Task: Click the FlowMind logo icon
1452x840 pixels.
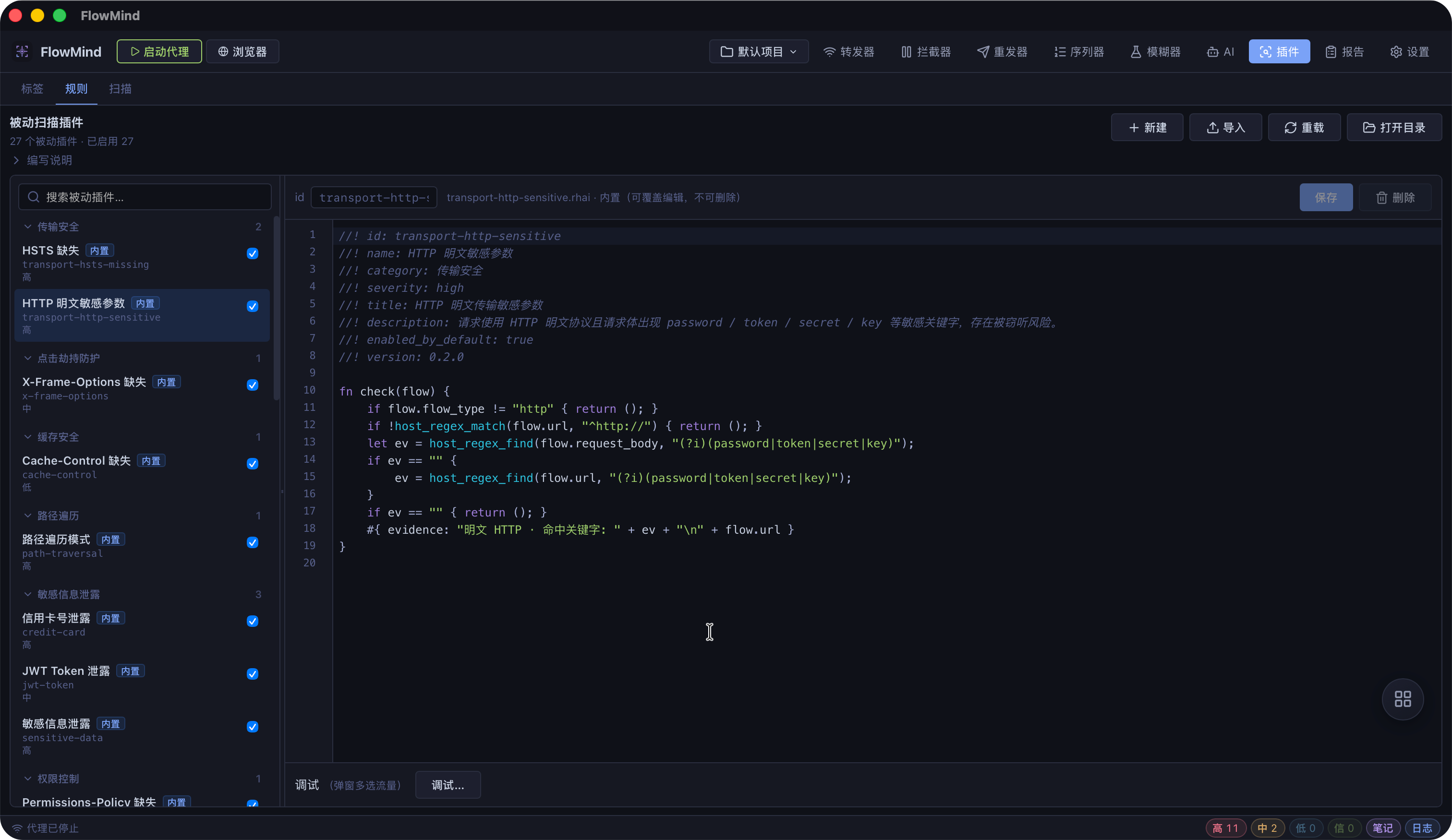Action: click(x=22, y=52)
